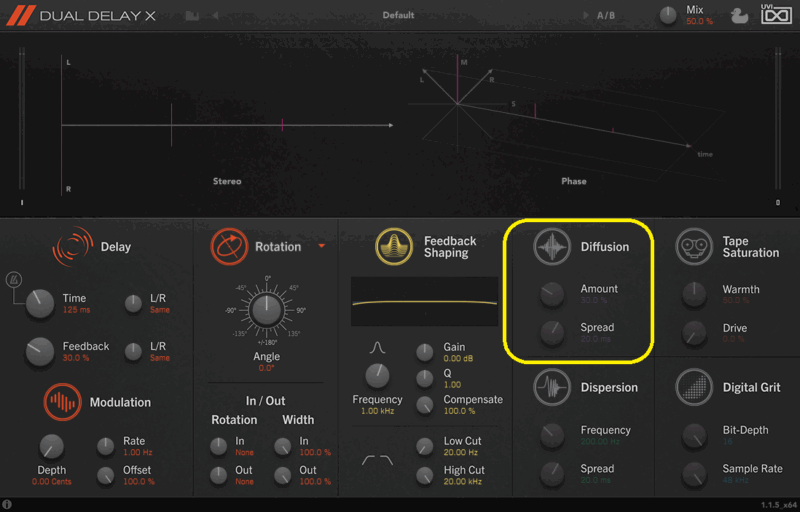800x512 pixels.
Task: Enable the Diffusion module icon
Action: pos(552,246)
